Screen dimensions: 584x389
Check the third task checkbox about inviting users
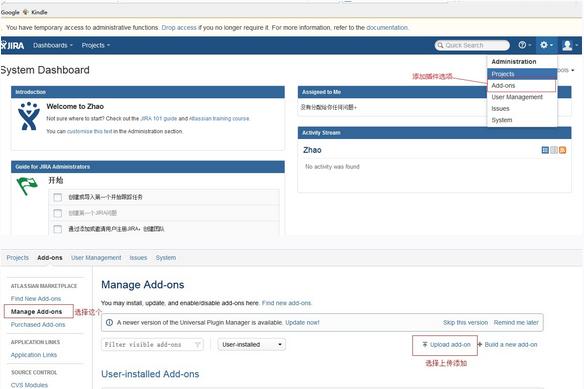click(57, 229)
